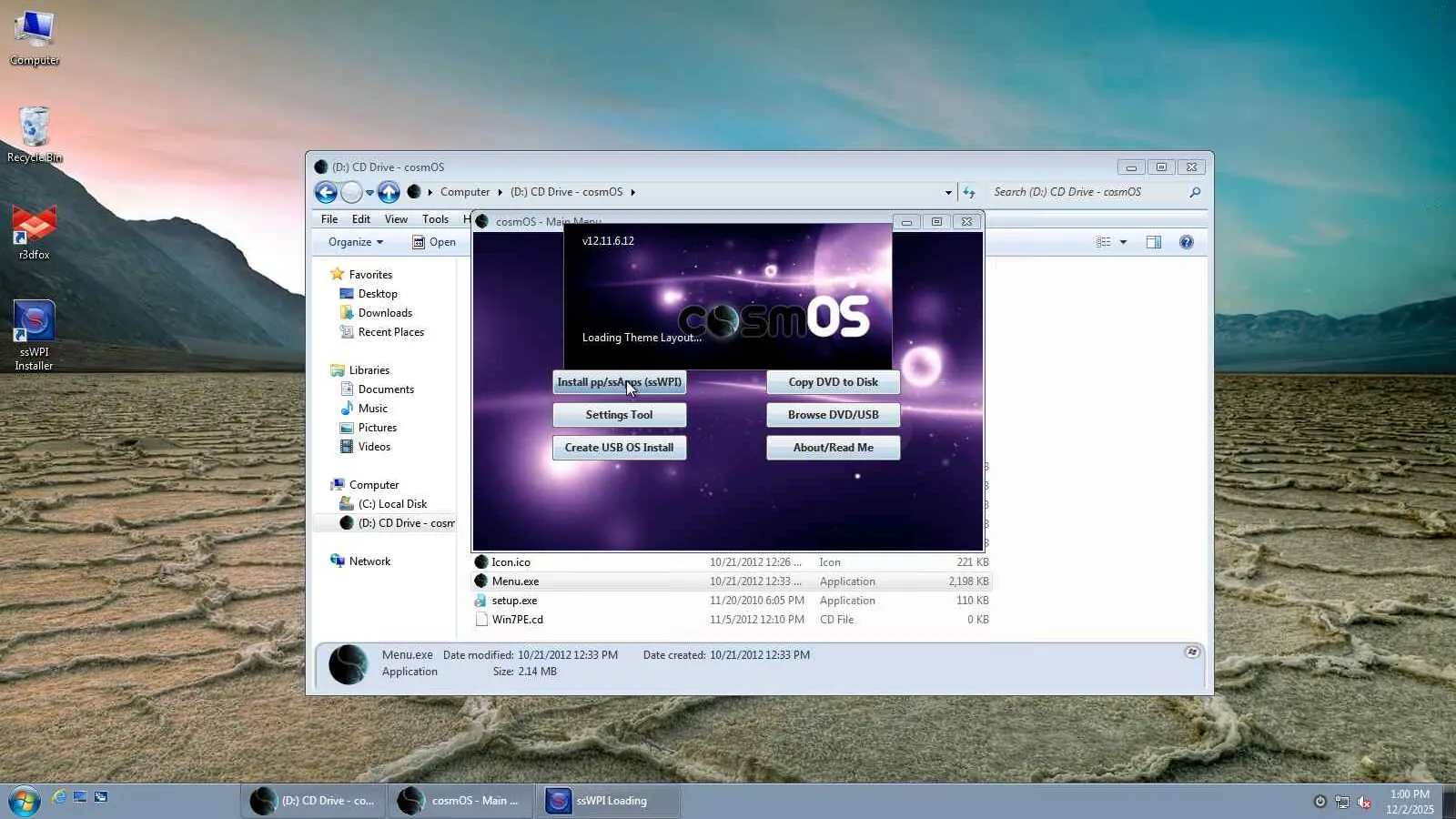
Task: Select Desktop in the navigation pane
Action: (369, 294)
